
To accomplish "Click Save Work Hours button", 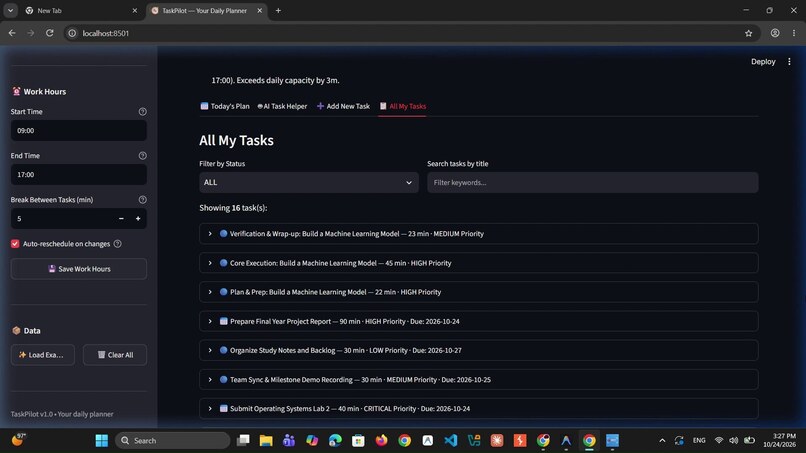I will pyautogui.click(x=79, y=269).
